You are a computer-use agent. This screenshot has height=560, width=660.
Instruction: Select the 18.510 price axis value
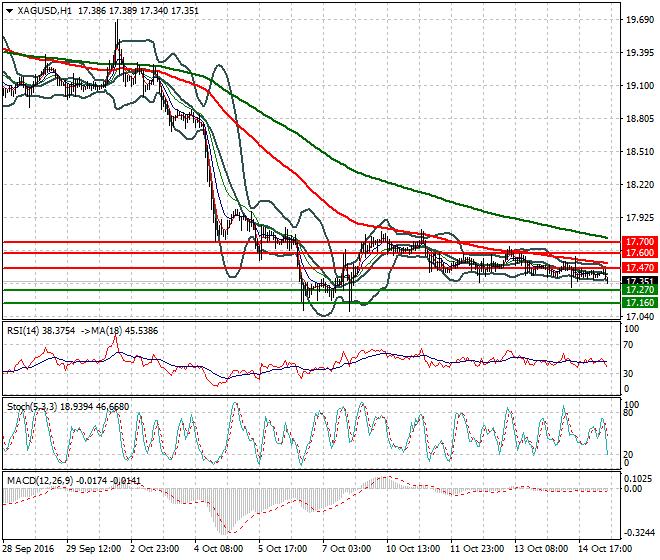point(640,152)
